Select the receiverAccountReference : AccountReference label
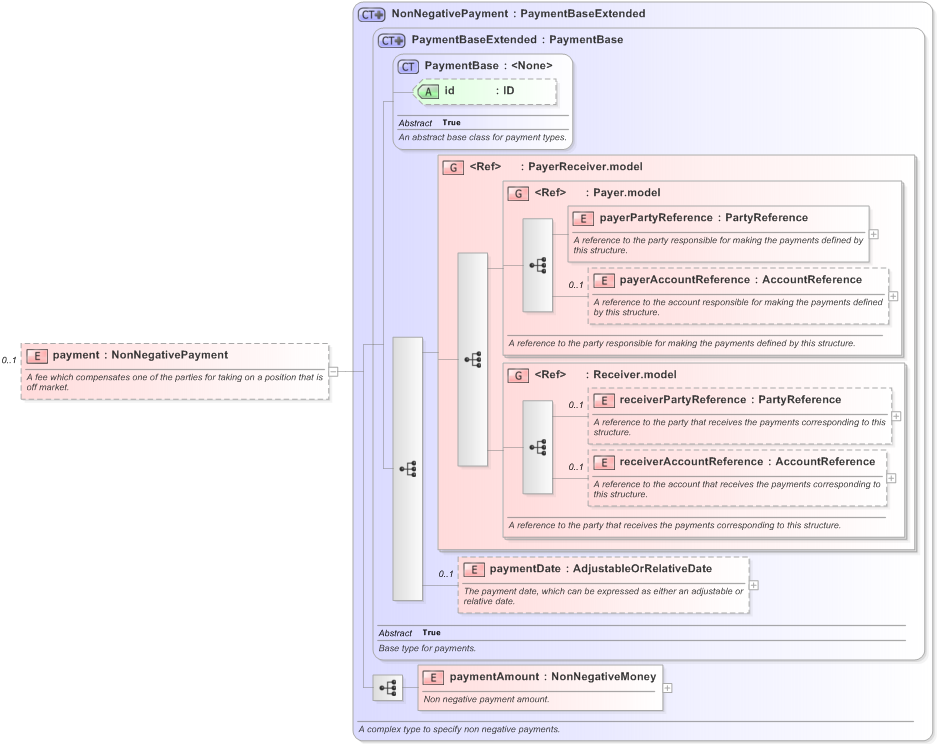The height and width of the screenshot is (744, 937). coord(747,462)
